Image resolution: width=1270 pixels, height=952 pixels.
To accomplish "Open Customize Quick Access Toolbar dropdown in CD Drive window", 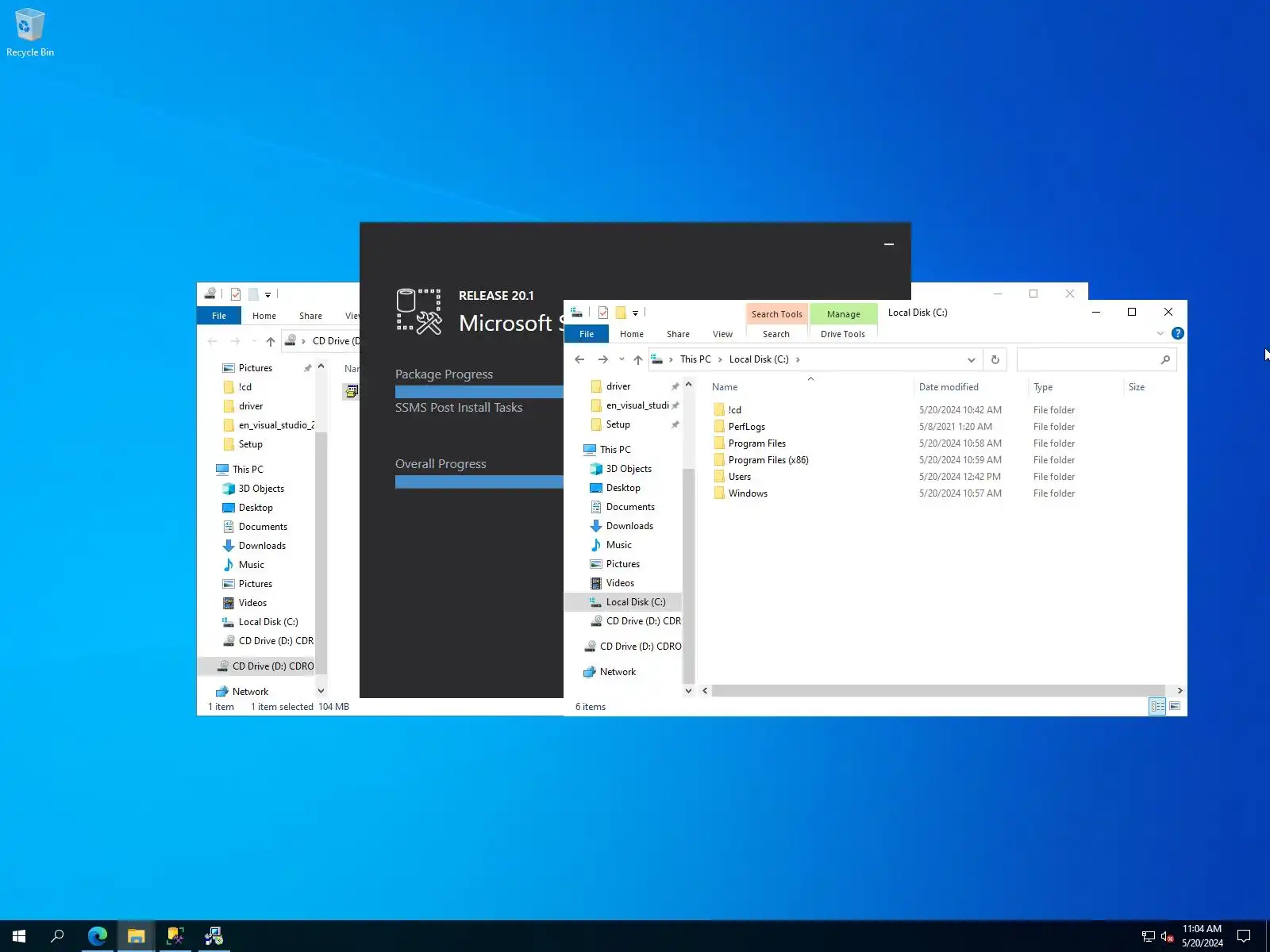I will [267, 294].
